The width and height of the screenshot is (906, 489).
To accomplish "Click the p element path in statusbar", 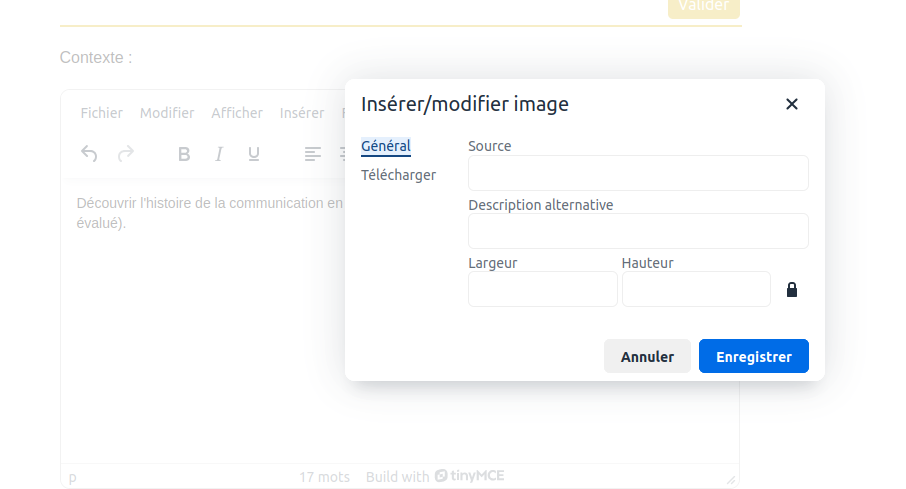I will [x=73, y=477].
